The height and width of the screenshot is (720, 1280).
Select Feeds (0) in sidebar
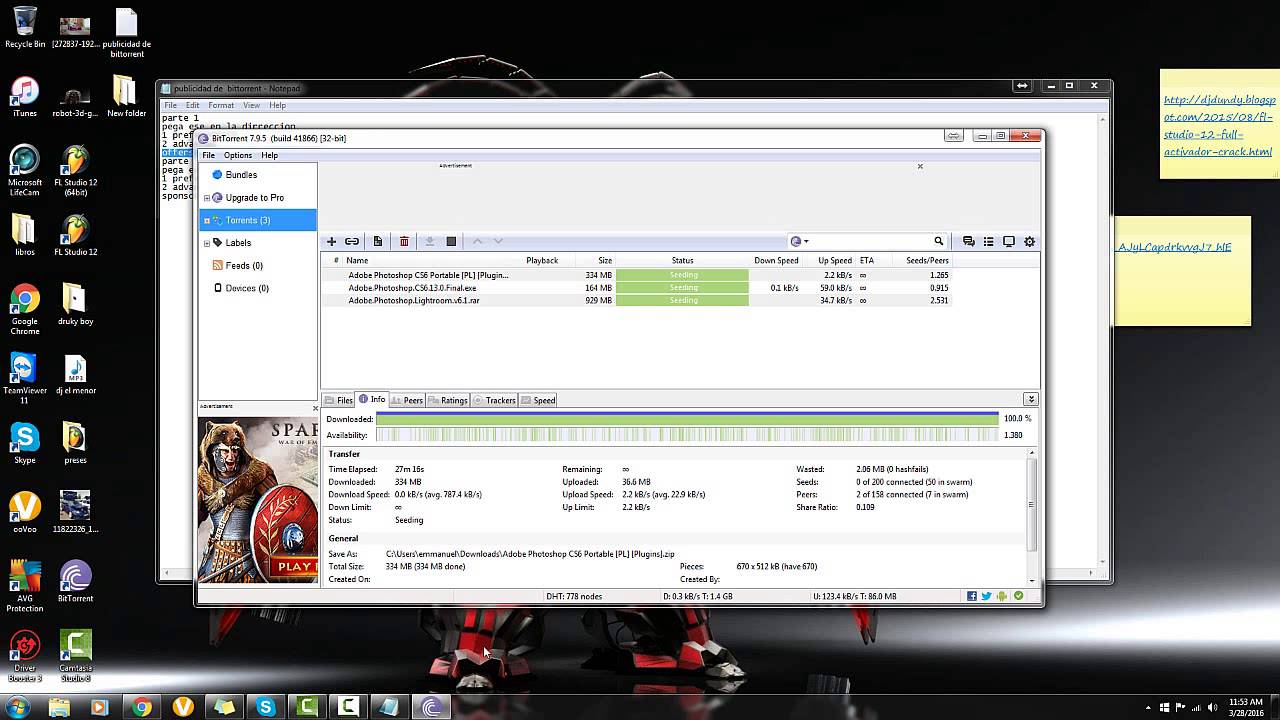[x=244, y=266]
